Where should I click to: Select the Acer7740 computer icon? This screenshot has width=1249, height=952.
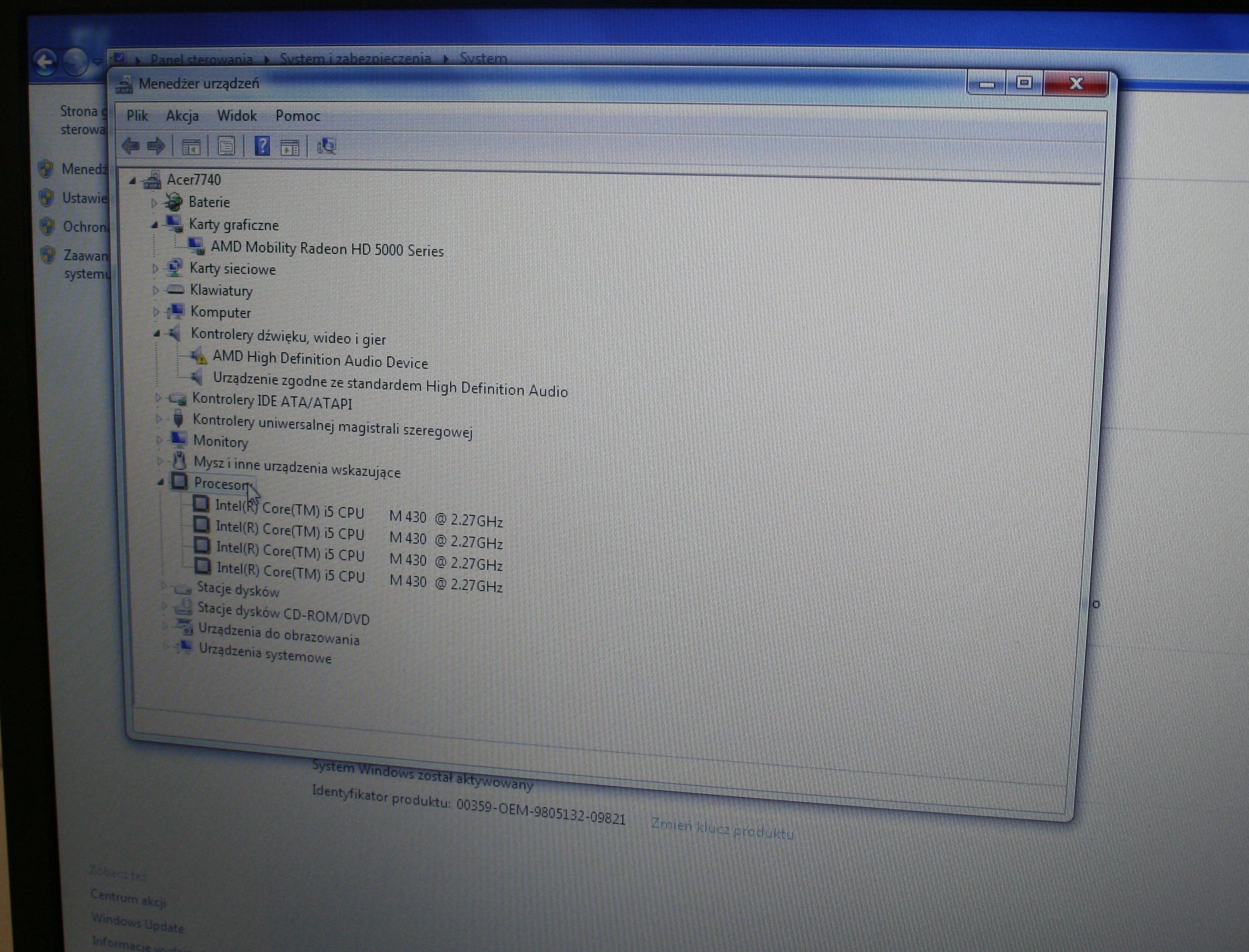click(151, 180)
